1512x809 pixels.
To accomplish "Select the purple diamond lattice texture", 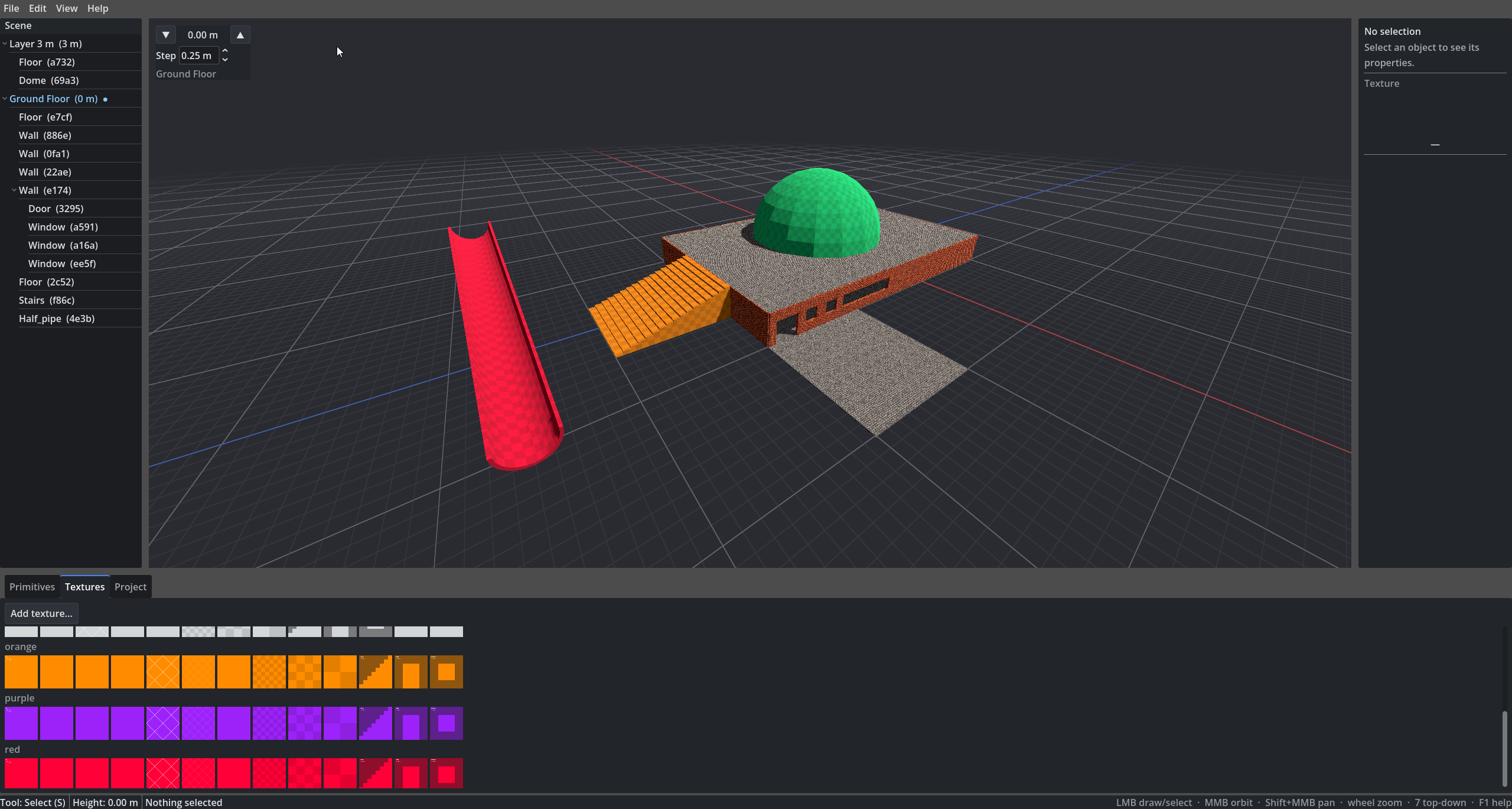I will (x=163, y=723).
